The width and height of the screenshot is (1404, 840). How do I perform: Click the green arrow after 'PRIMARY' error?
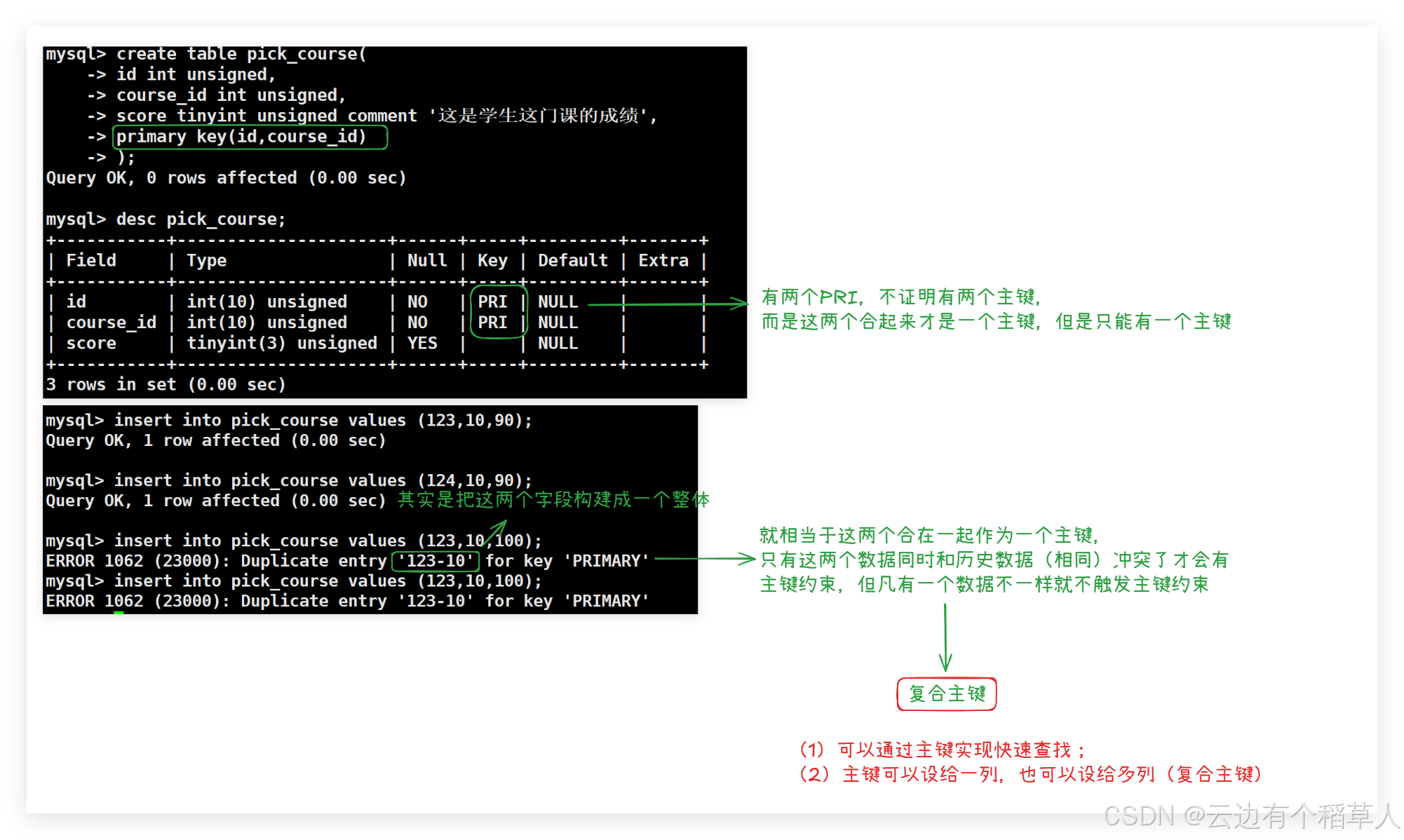click(x=705, y=559)
